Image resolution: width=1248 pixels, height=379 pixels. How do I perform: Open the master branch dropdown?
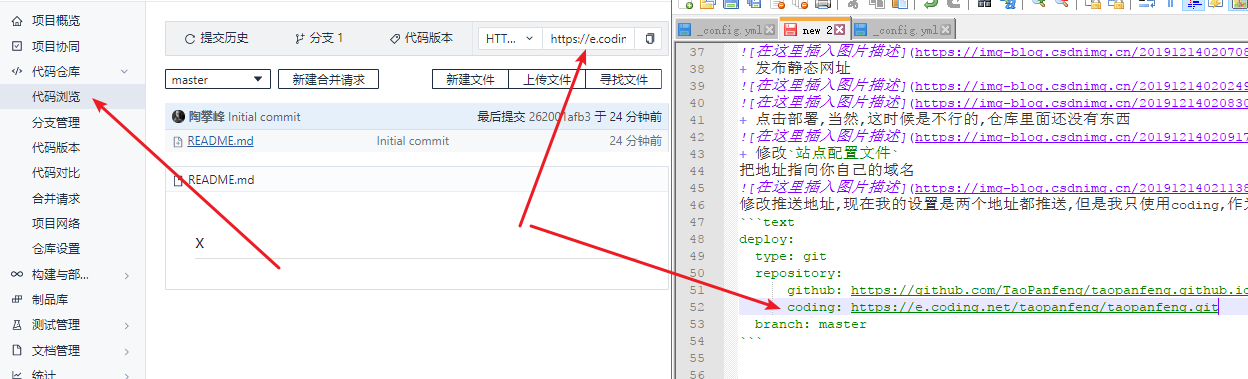coord(218,79)
